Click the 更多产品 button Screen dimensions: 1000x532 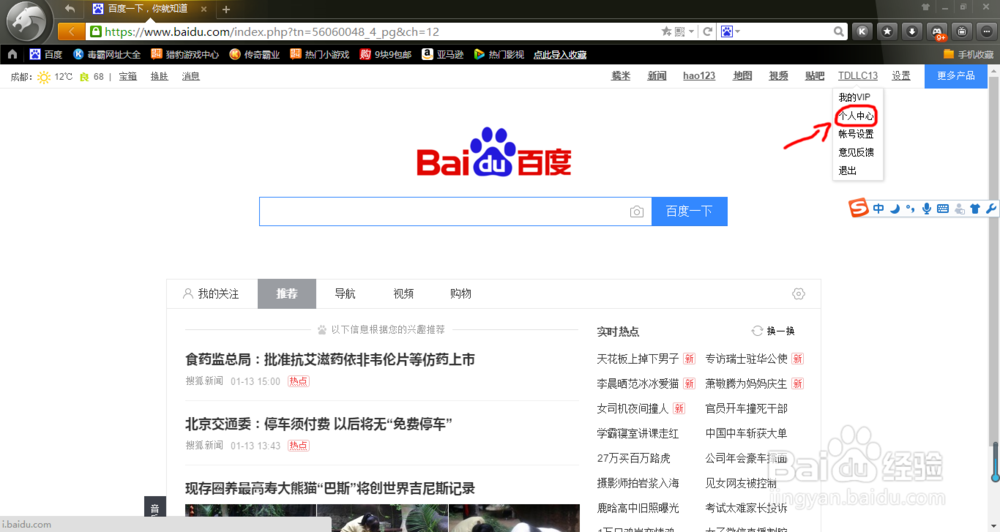[x=955, y=76]
